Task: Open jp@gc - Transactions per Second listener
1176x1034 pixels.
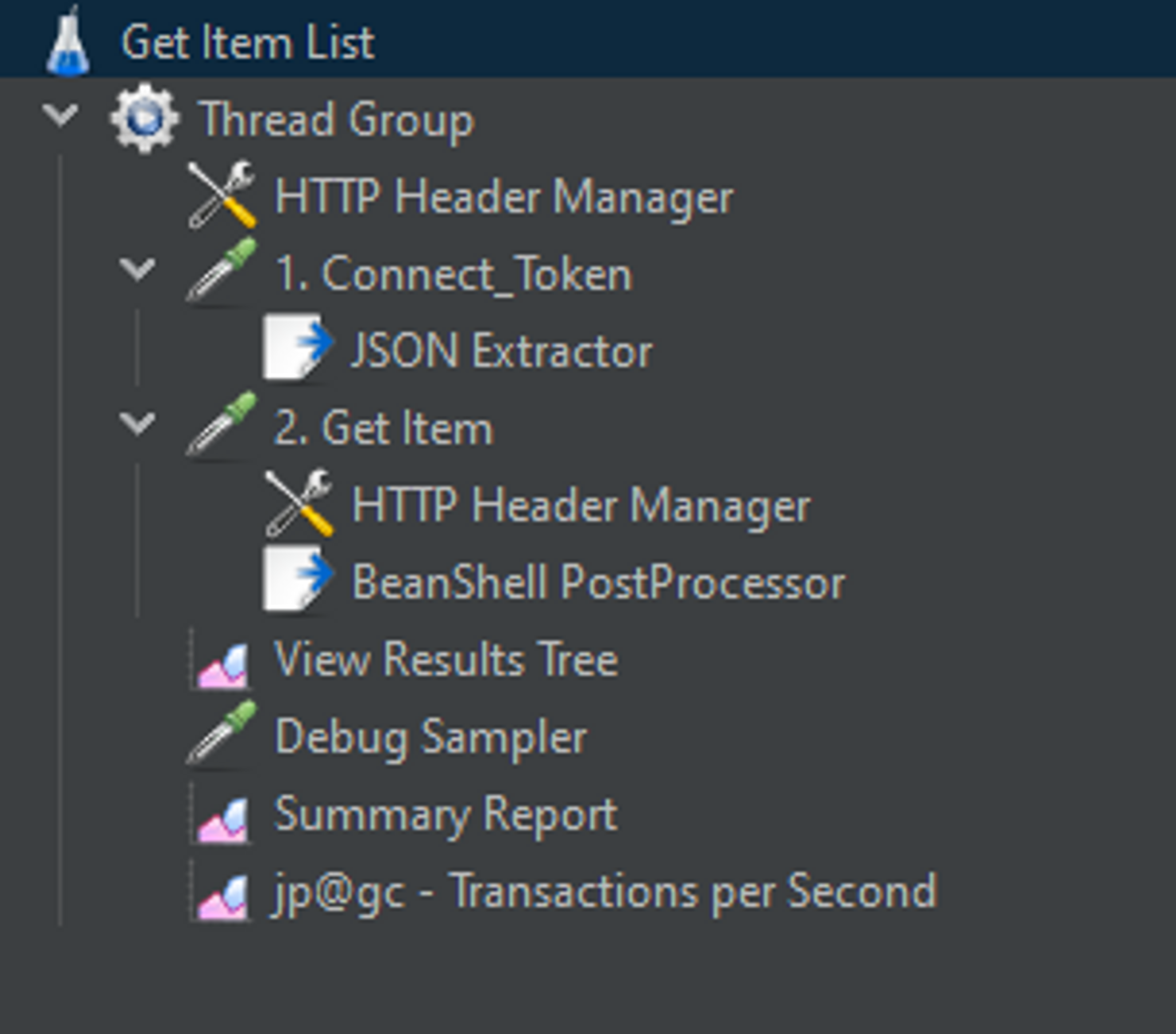Action: click(x=605, y=892)
